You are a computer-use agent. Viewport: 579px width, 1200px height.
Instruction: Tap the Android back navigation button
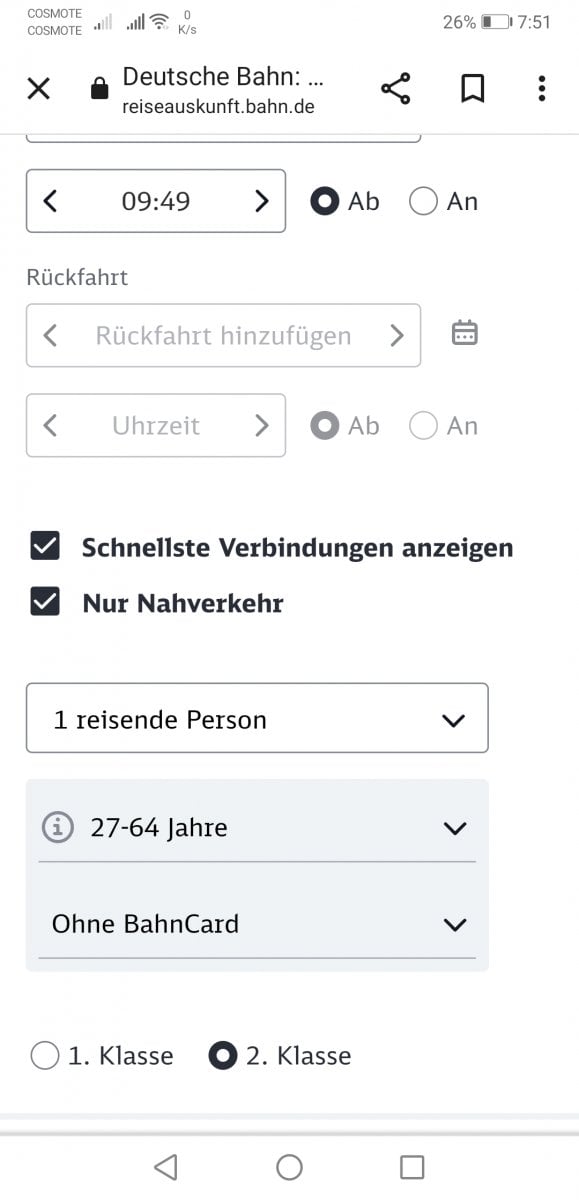[x=166, y=1166]
